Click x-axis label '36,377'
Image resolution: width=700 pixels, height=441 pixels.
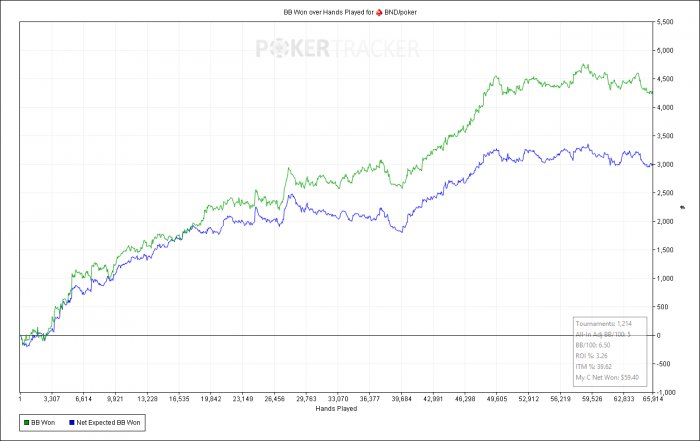[x=370, y=398]
